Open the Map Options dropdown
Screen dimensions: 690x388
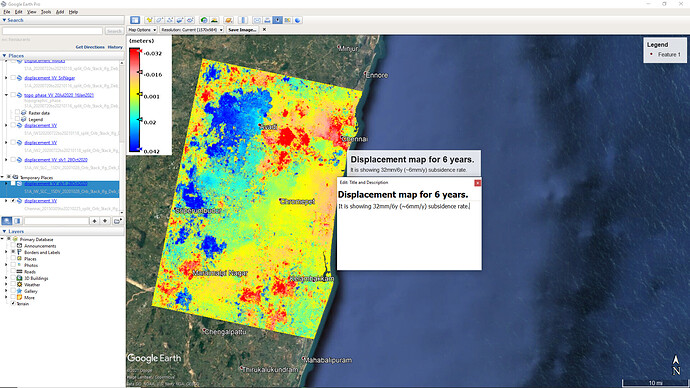point(142,29)
